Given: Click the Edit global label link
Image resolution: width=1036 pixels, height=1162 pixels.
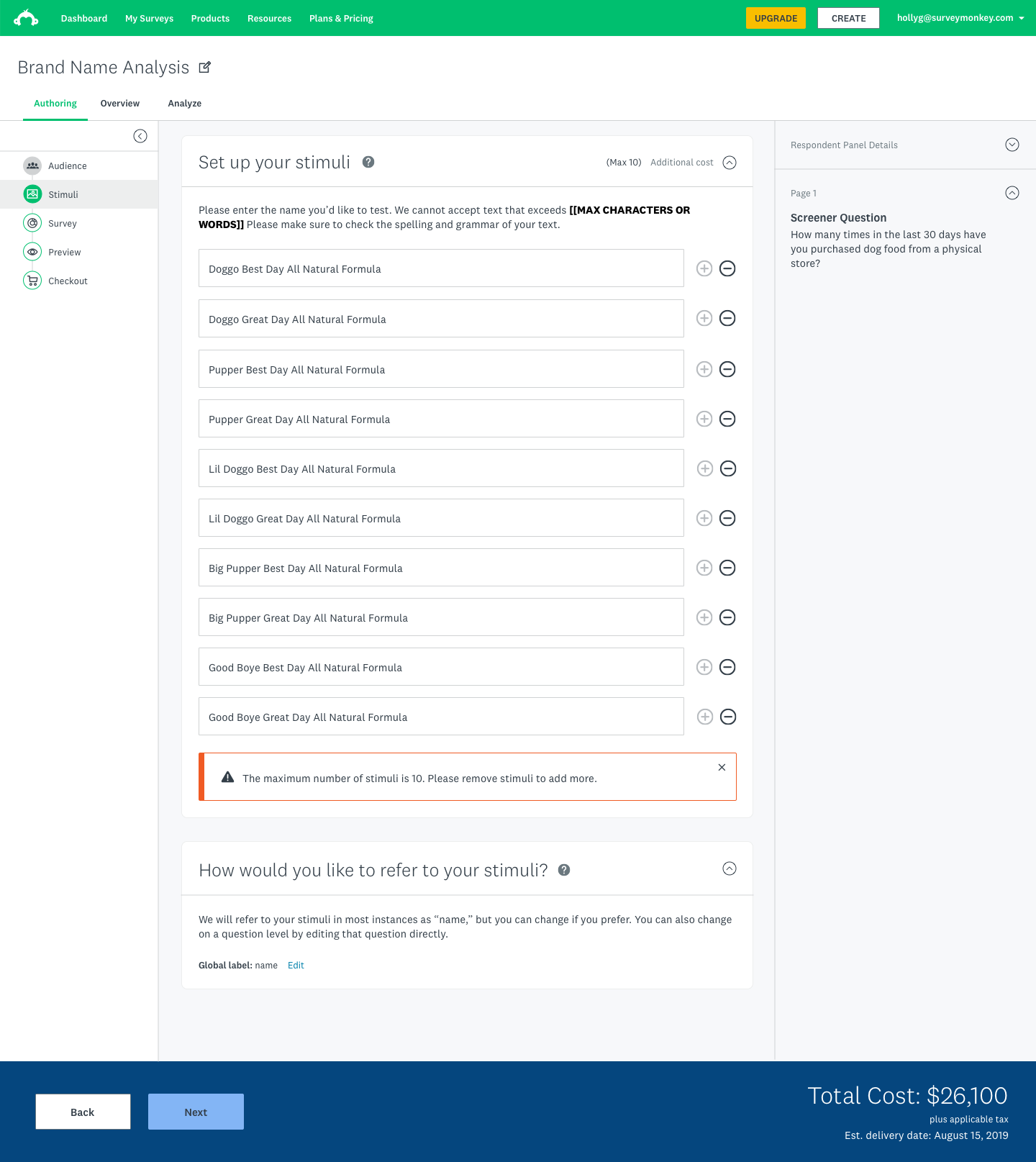Looking at the screenshot, I should tap(296, 966).
